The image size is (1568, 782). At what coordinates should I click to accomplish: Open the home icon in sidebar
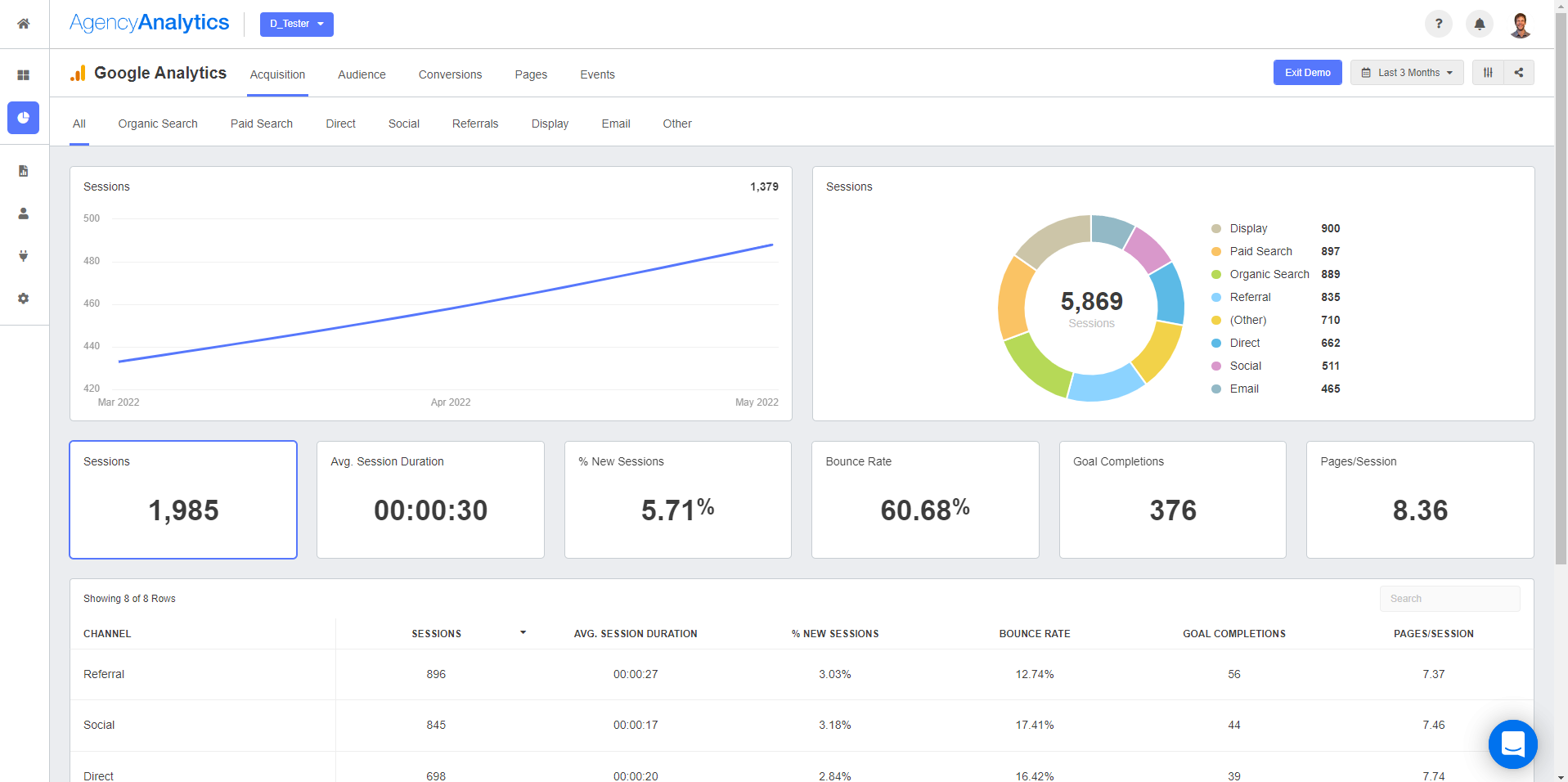24,24
